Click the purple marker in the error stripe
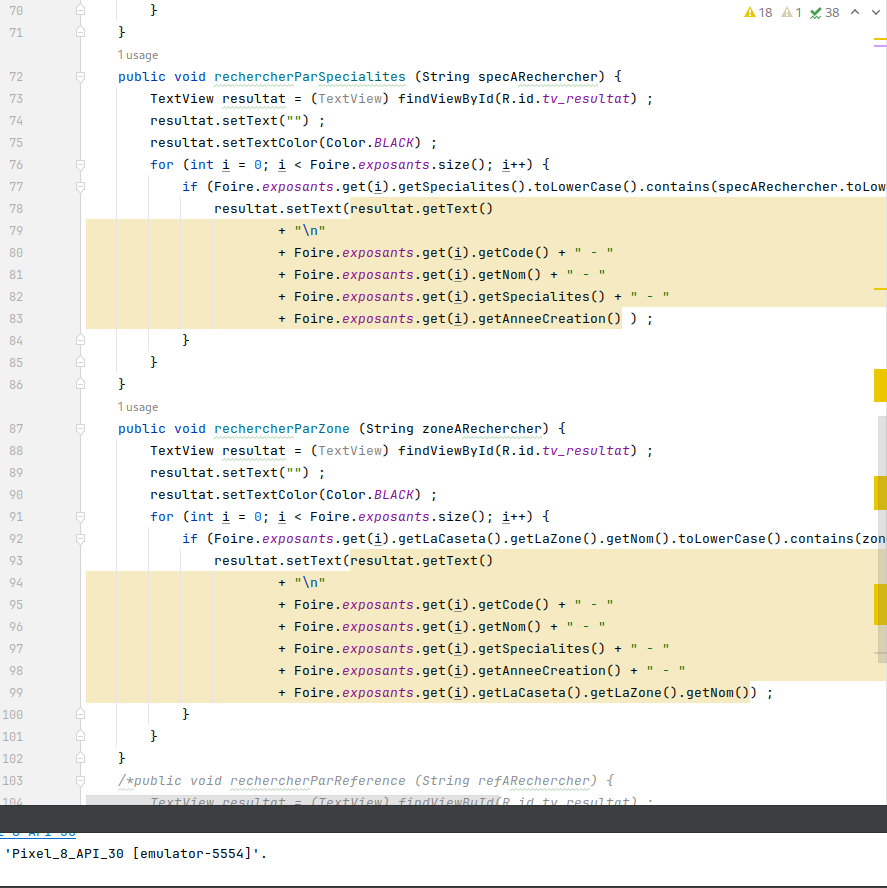Screen dimensions: 887x888 (x=880, y=43)
